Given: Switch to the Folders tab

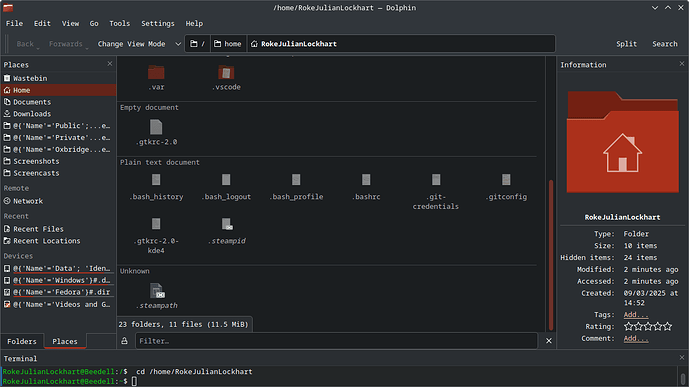Looking at the screenshot, I should tap(22, 341).
